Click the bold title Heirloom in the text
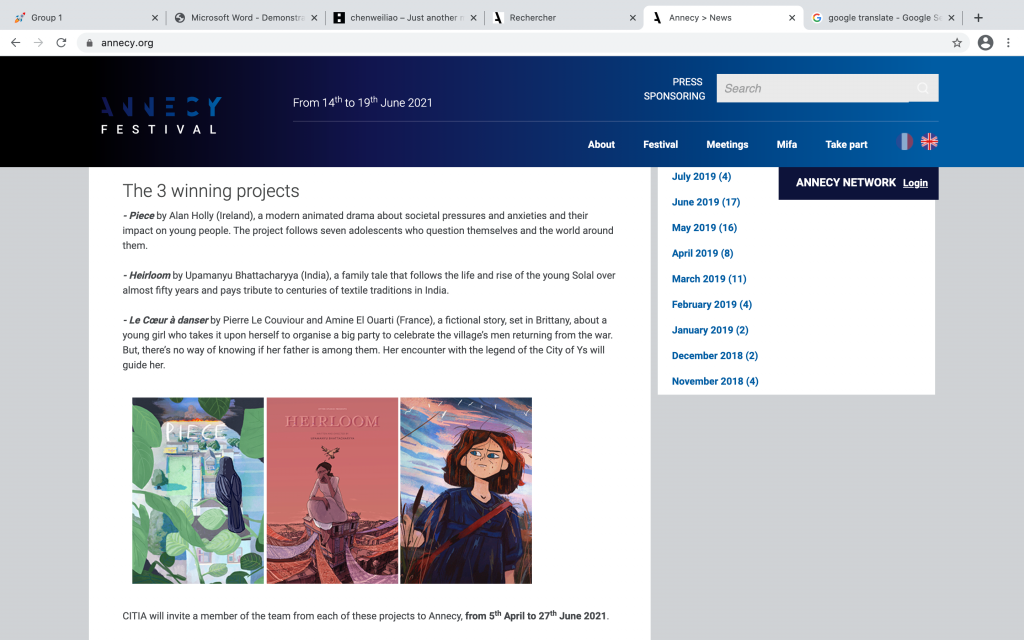The height and width of the screenshot is (640, 1024). tap(150, 275)
